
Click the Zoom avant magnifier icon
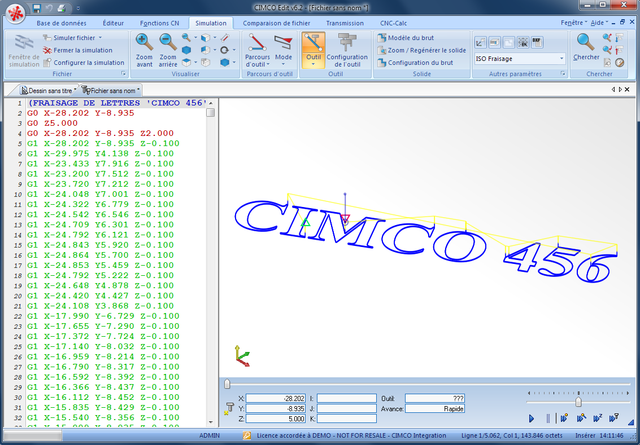pos(144,42)
